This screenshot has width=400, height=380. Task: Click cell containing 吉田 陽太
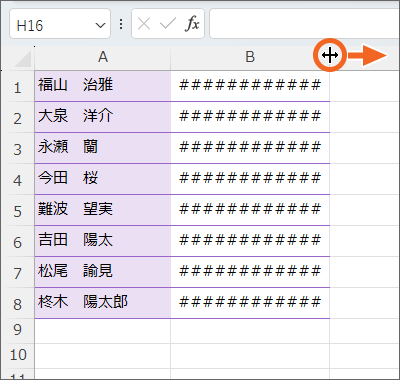tap(103, 241)
